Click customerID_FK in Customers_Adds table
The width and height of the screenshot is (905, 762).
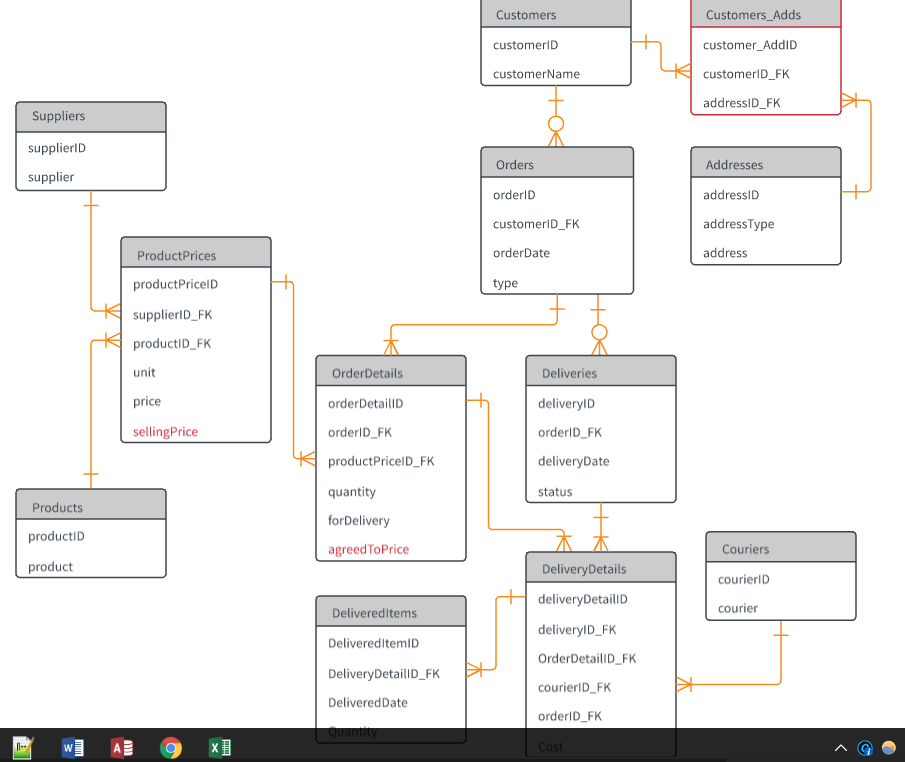[x=746, y=74]
